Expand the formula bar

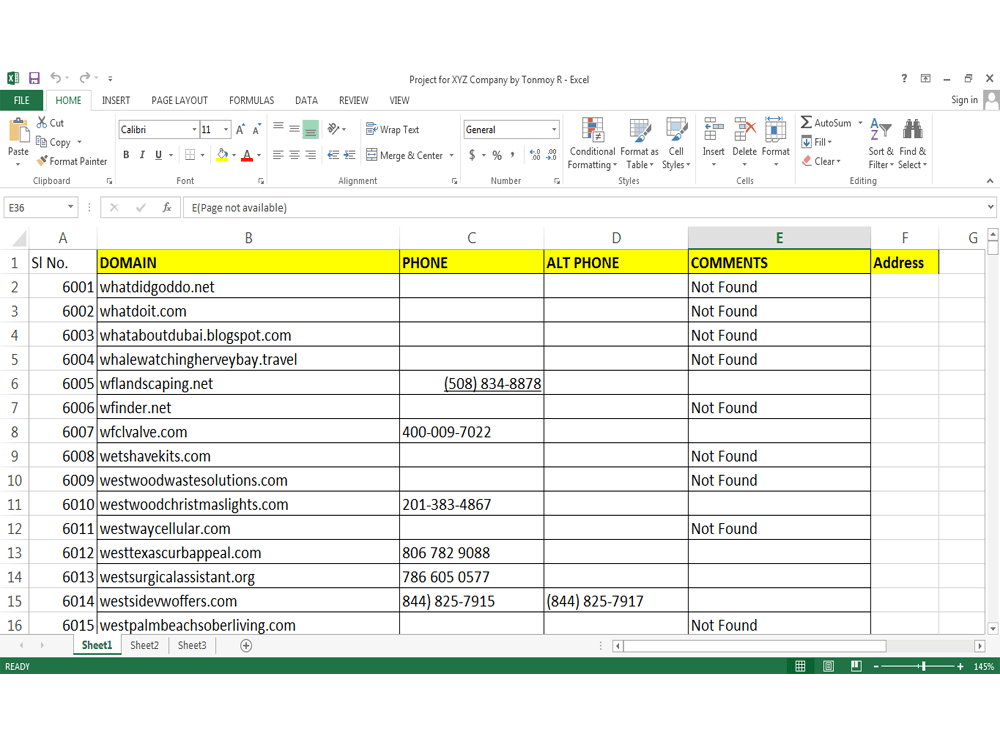(x=990, y=207)
